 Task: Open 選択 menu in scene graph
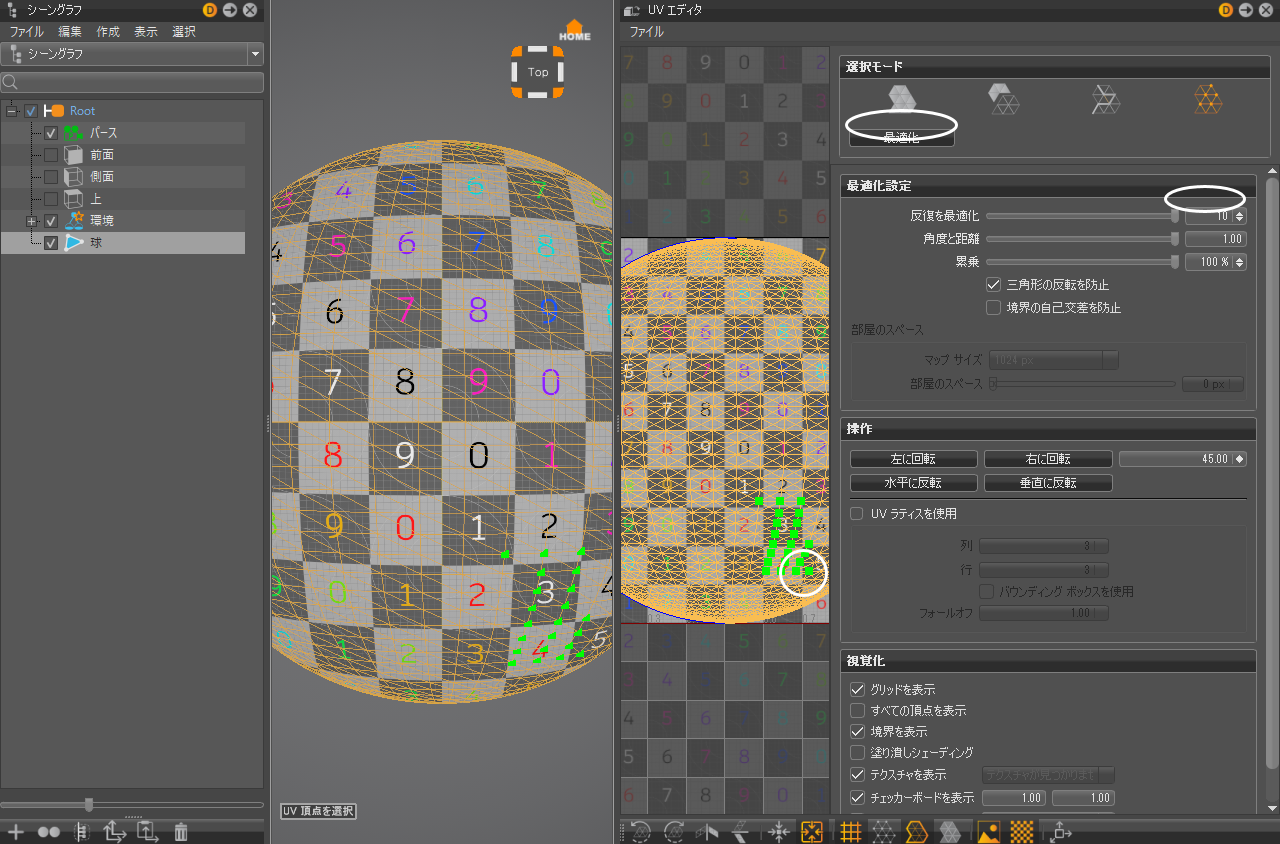point(184,32)
